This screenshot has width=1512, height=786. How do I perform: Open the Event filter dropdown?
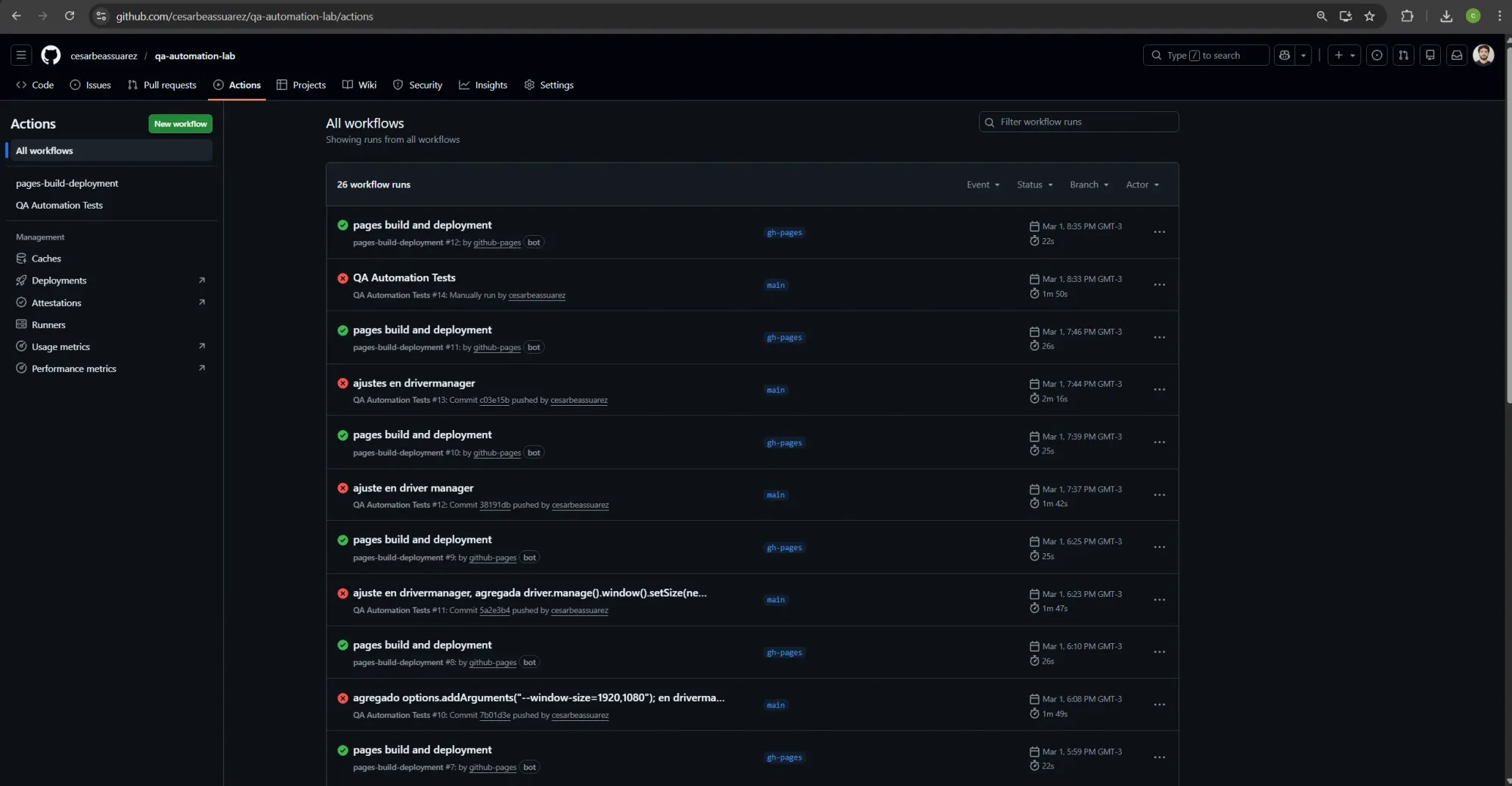982,184
